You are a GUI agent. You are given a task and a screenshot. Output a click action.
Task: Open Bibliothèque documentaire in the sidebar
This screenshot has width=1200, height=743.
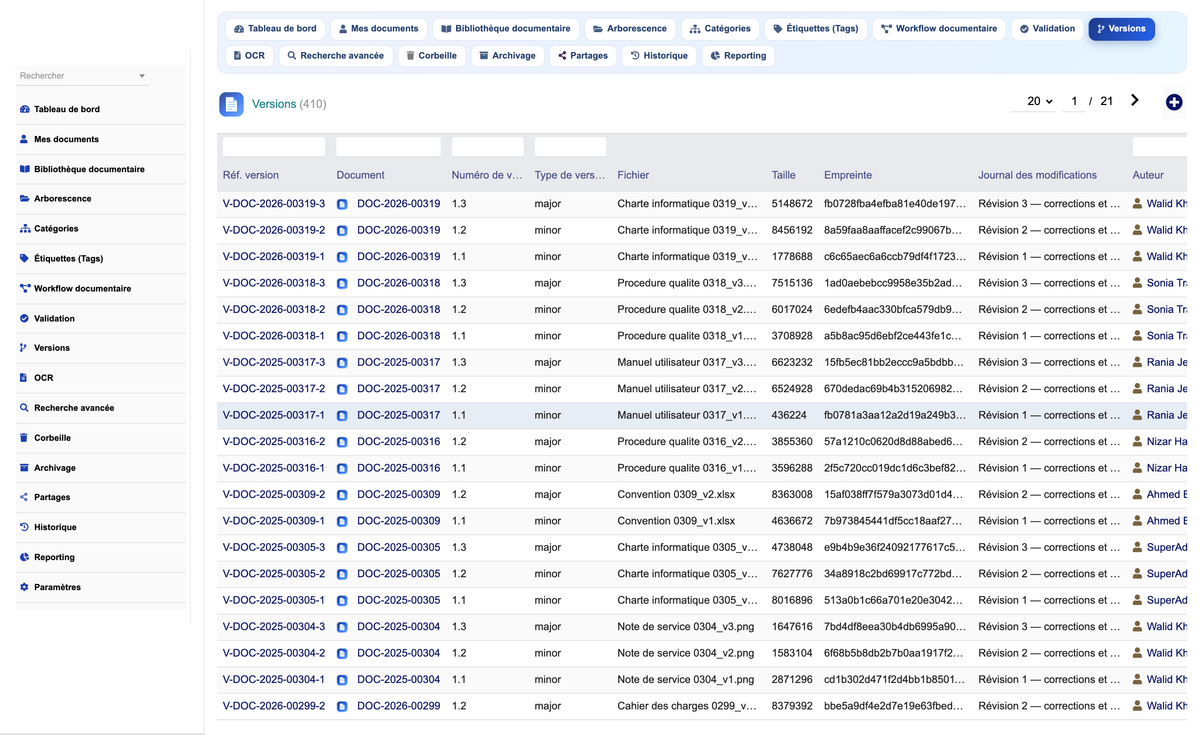[x=82, y=169]
